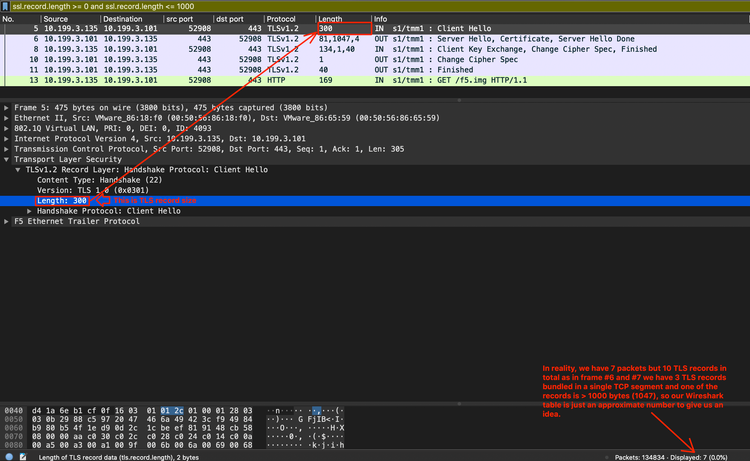Image resolution: width=750 pixels, height=461 pixels.
Task: Sort packets by the Length column
Action: (342, 19)
